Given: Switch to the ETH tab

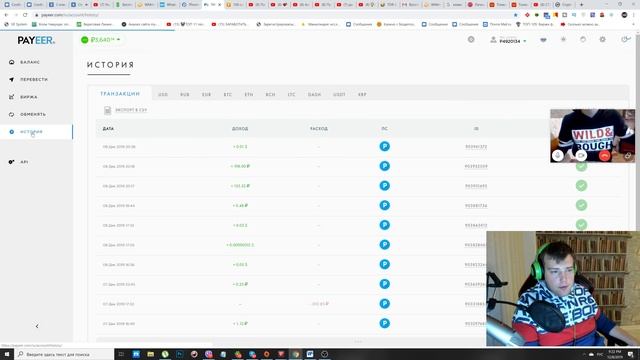Looking at the screenshot, I should pos(249,95).
